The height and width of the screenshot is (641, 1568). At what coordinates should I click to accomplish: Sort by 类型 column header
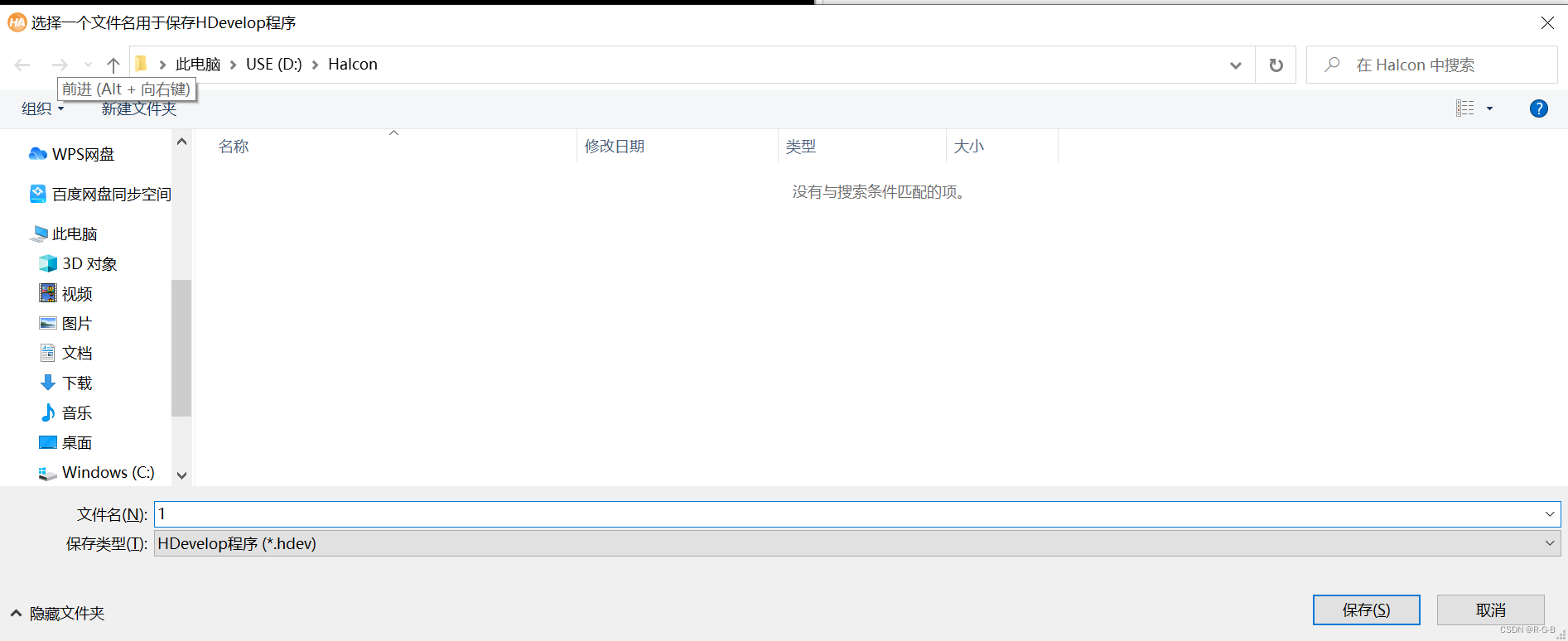[801, 147]
